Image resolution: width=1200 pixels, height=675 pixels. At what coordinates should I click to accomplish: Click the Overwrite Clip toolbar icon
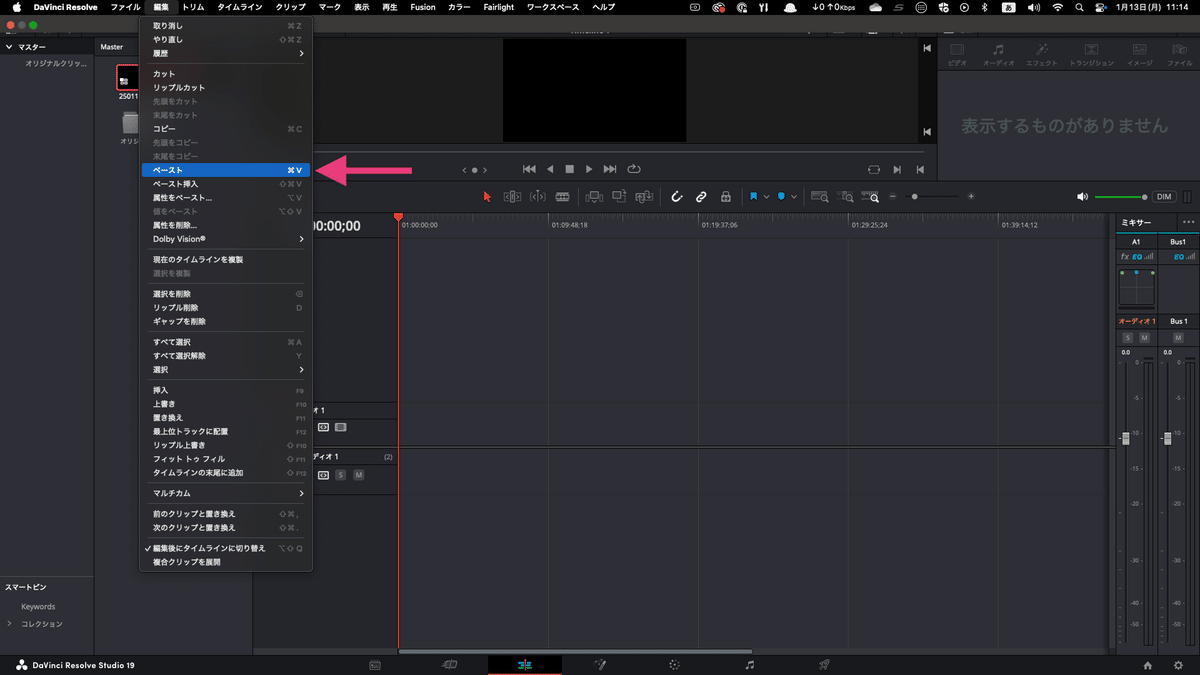click(619, 197)
